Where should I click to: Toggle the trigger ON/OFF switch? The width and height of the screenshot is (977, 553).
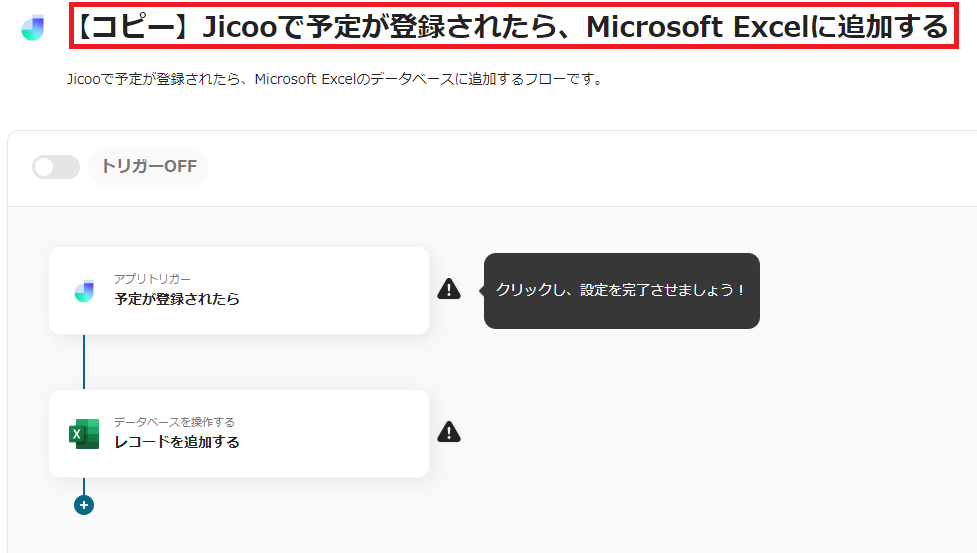click(x=56, y=167)
